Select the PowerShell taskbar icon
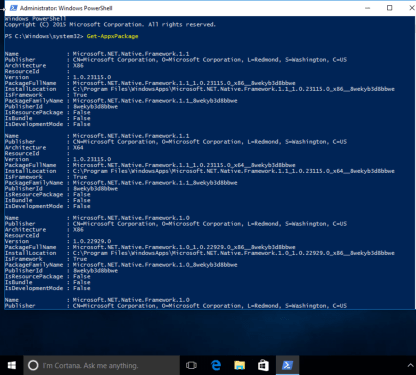Image resolution: width=416 pixels, height=375 pixels. point(287,365)
